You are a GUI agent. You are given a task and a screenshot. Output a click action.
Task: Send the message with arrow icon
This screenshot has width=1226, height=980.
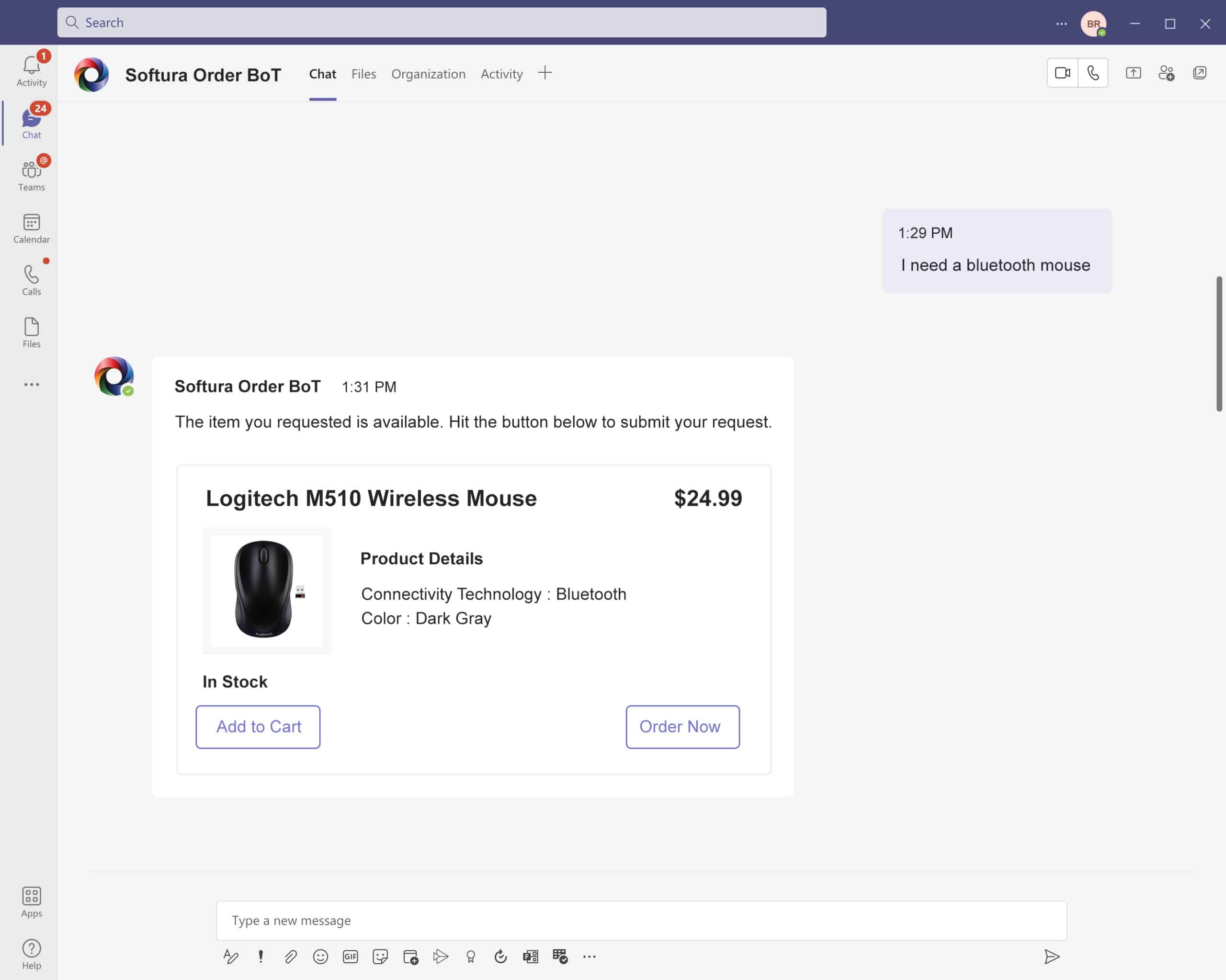[x=1052, y=957]
